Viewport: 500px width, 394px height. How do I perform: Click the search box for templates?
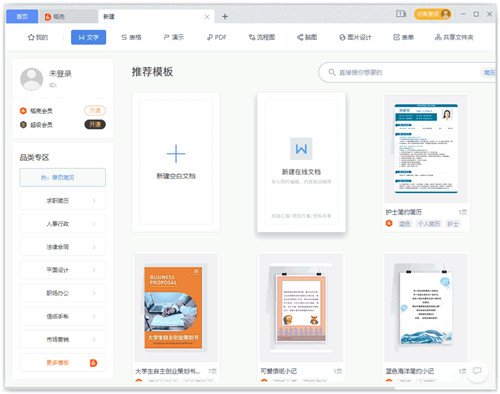pos(407,72)
